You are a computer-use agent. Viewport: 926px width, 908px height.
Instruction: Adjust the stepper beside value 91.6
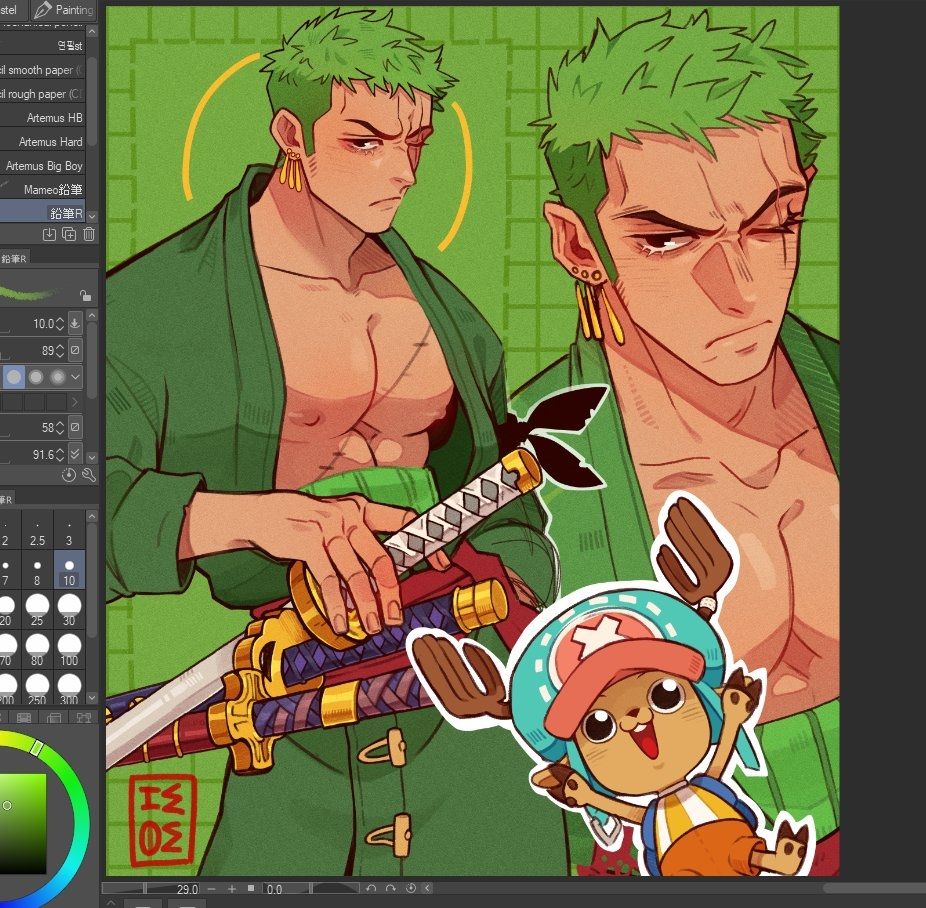coord(60,455)
